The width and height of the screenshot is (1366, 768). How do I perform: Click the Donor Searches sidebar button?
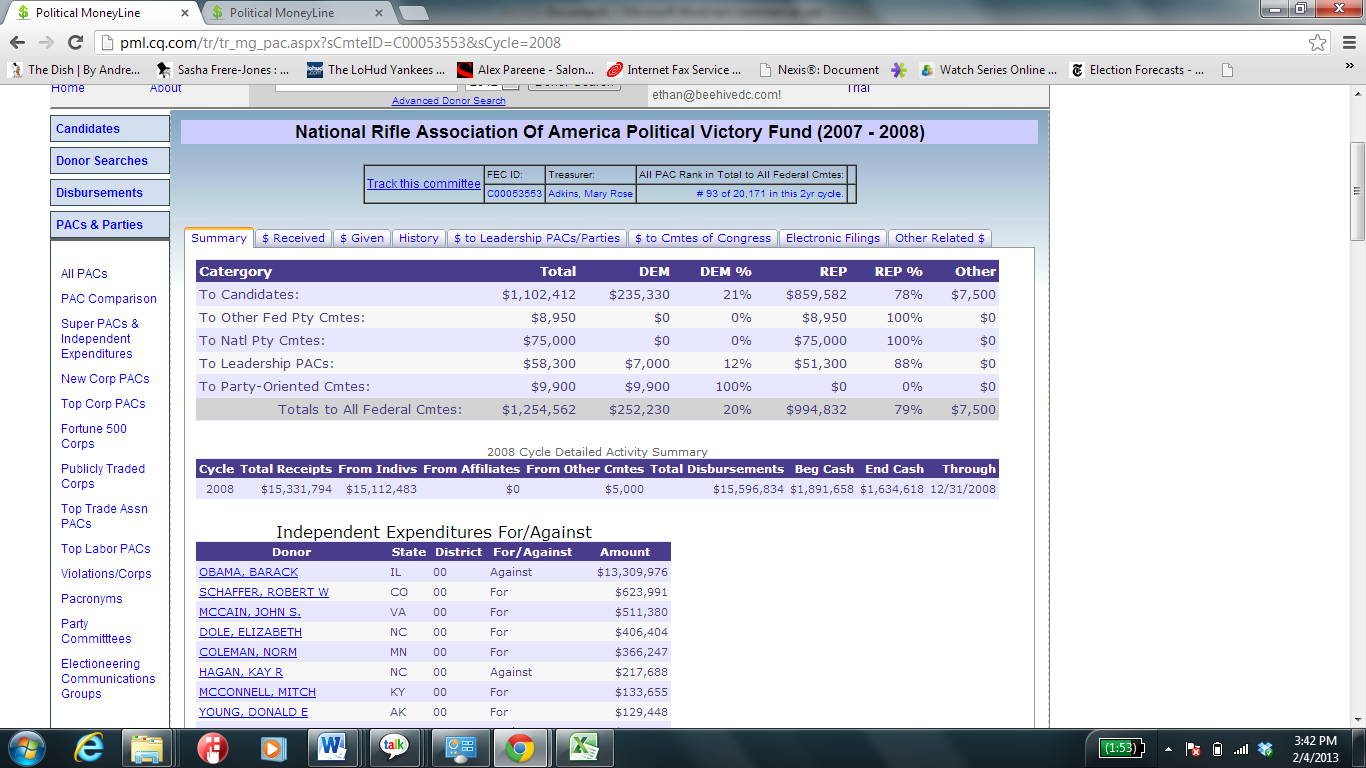tap(110, 161)
